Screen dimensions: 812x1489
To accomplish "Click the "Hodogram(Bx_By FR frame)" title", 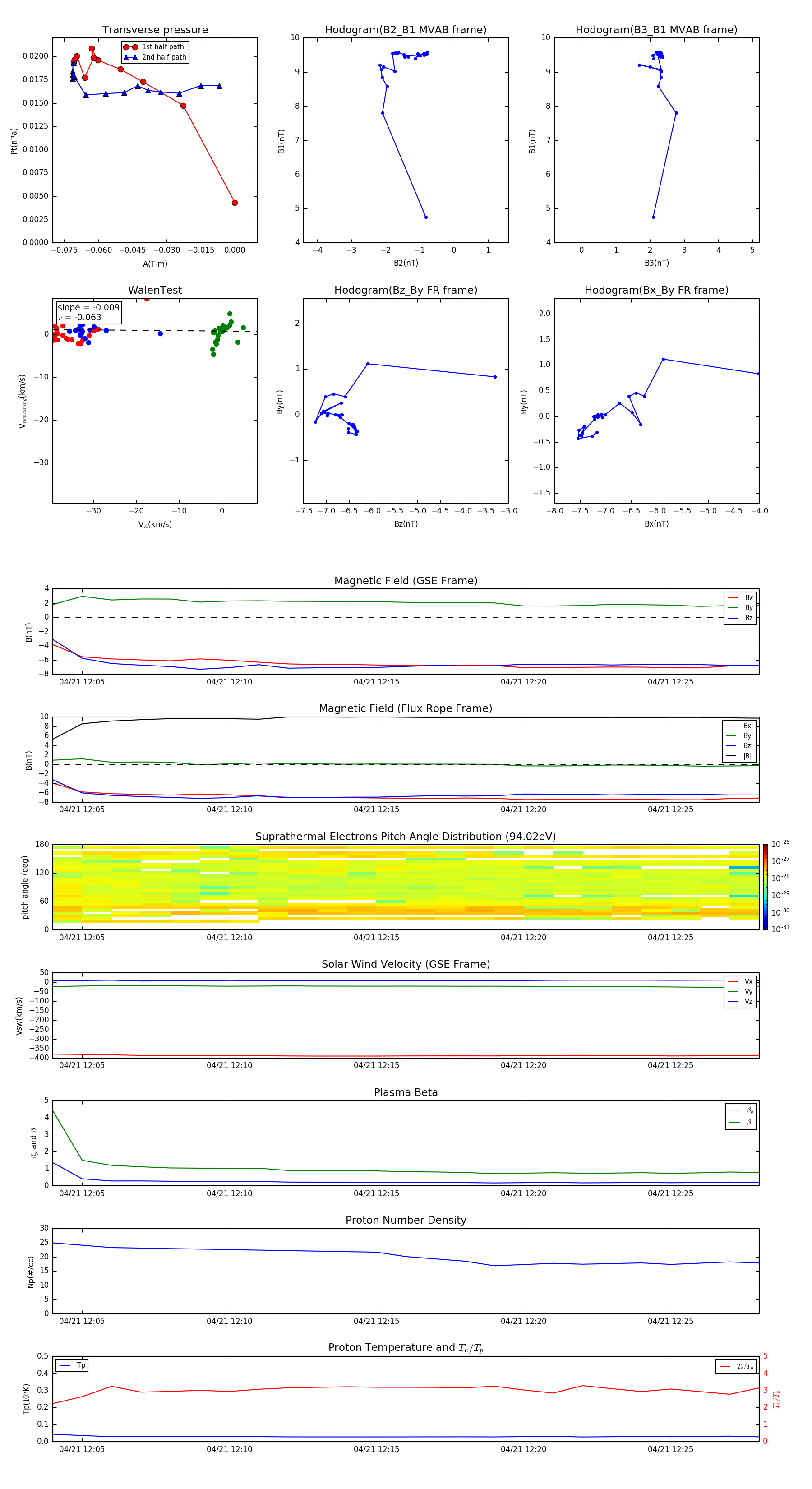I will click(656, 290).
